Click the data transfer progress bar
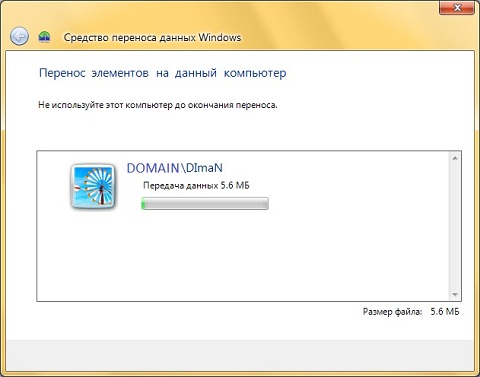This screenshot has height=377, width=480. pyautogui.click(x=205, y=203)
